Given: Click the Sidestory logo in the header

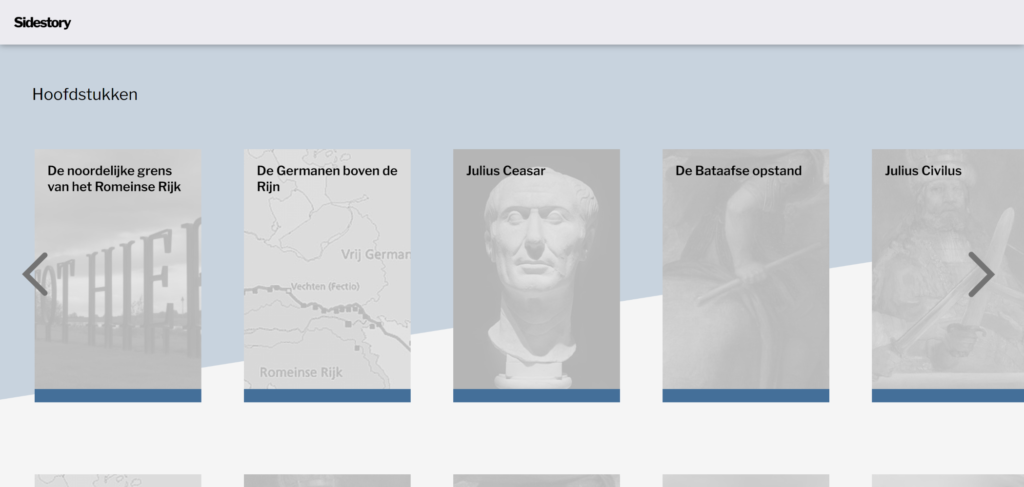Looking at the screenshot, I should click(x=42, y=22).
